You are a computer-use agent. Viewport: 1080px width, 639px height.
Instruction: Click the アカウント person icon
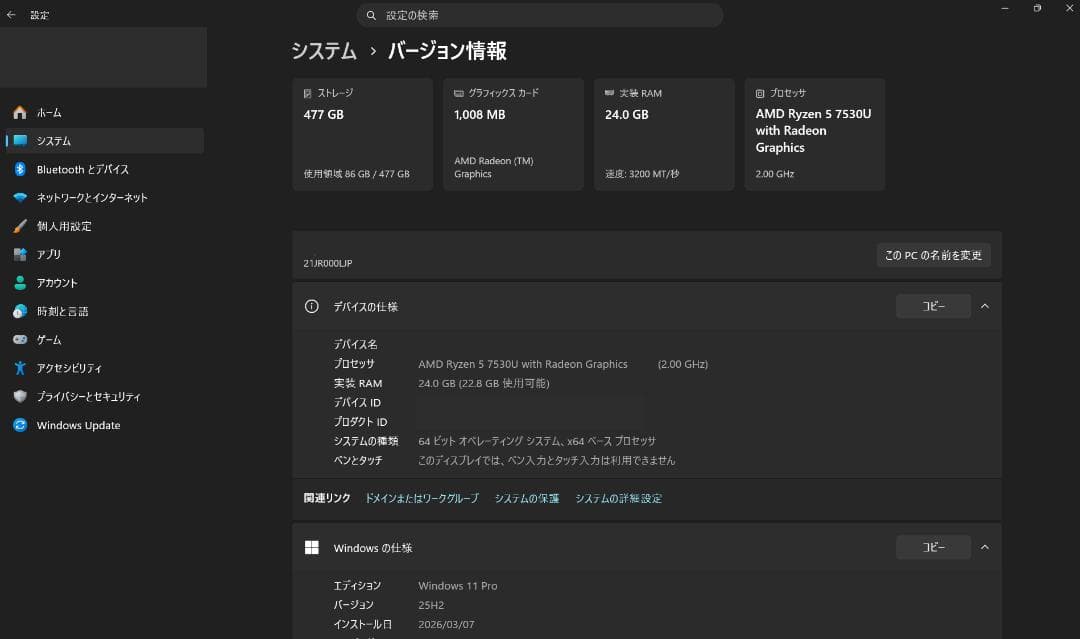(x=20, y=282)
